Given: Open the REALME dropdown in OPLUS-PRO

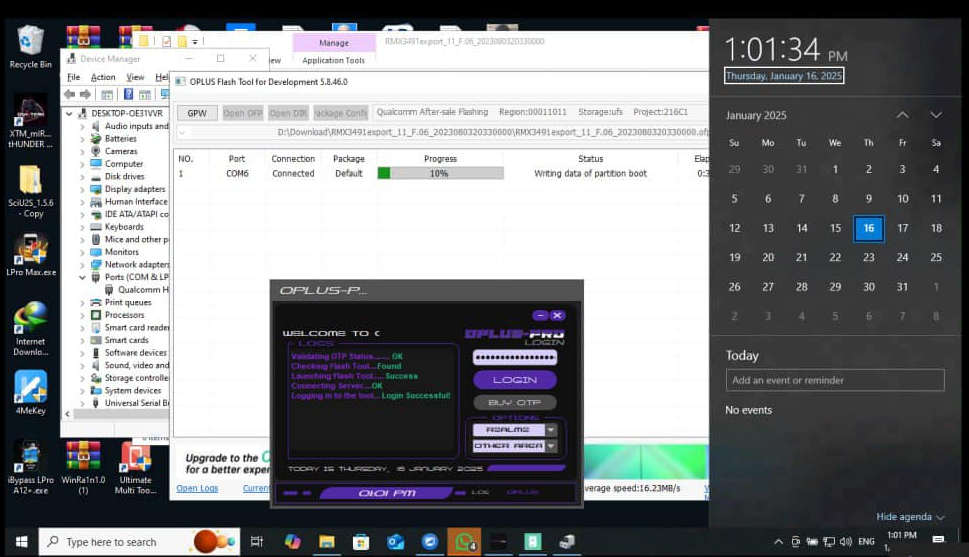Looking at the screenshot, I should click(x=551, y=430).
